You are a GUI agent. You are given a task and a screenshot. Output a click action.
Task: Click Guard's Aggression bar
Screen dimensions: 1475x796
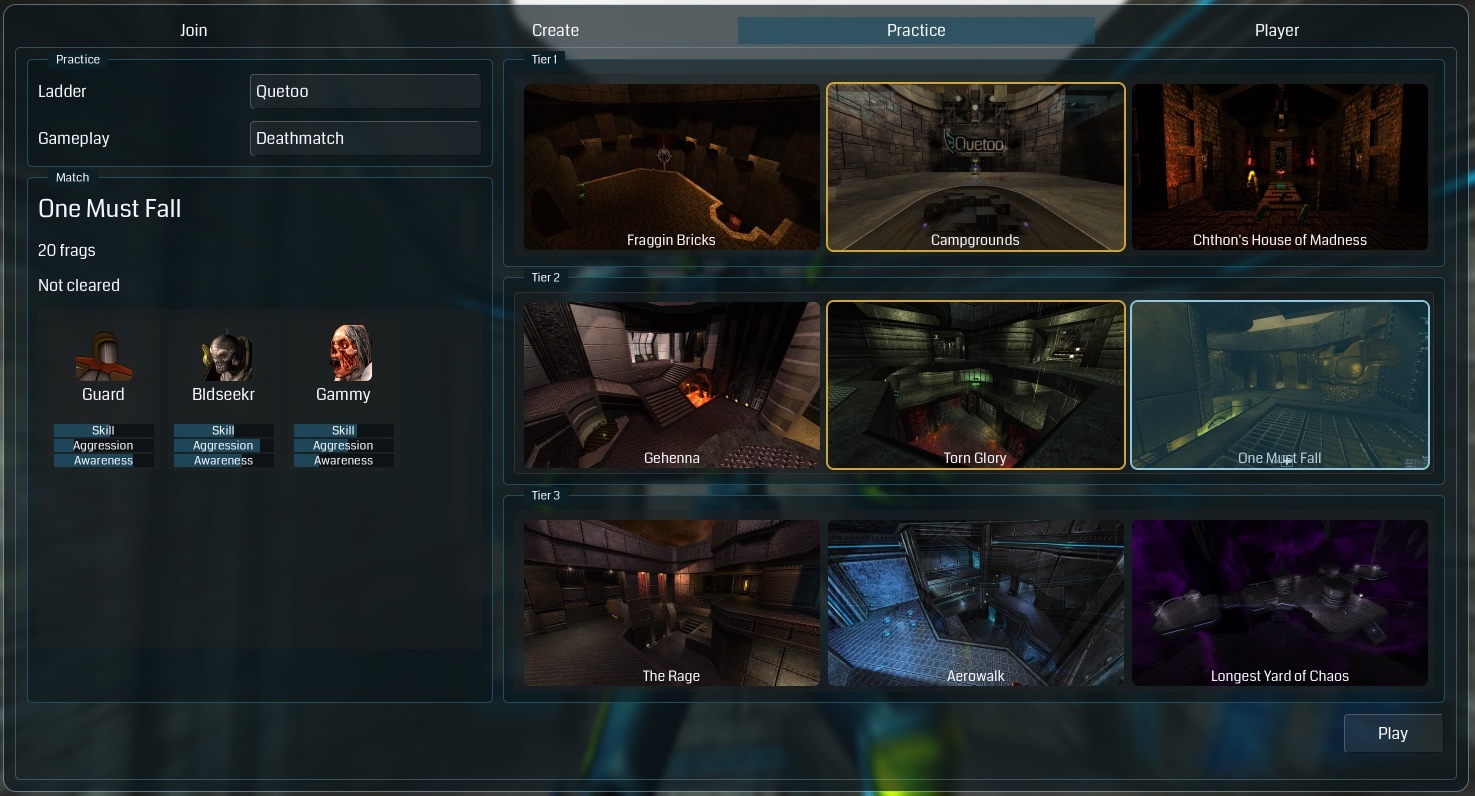(104, 445)
